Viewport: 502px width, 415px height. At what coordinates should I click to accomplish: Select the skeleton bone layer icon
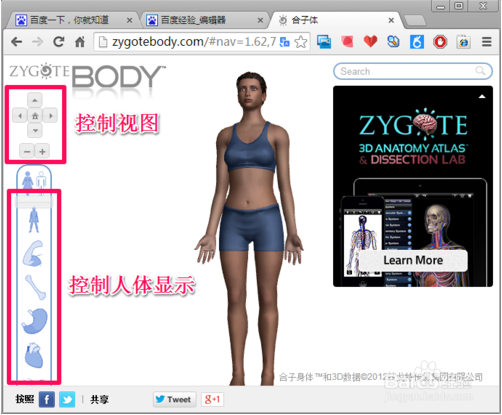(35, 287)
